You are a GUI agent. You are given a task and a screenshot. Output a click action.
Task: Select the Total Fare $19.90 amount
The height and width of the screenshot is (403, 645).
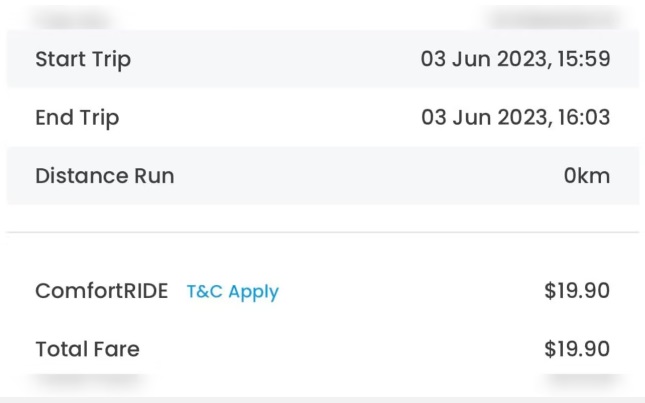tap(577, 349)
